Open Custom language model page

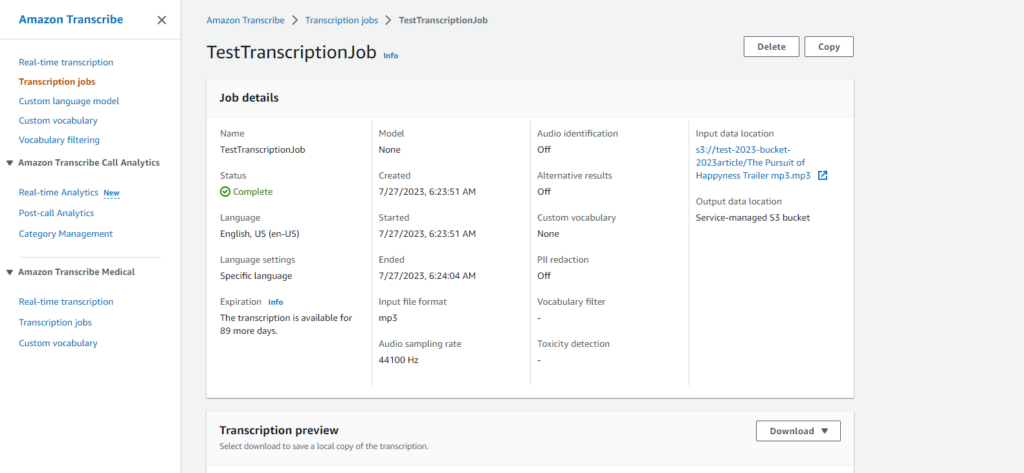pyautogui.click(x=69, y=101)
